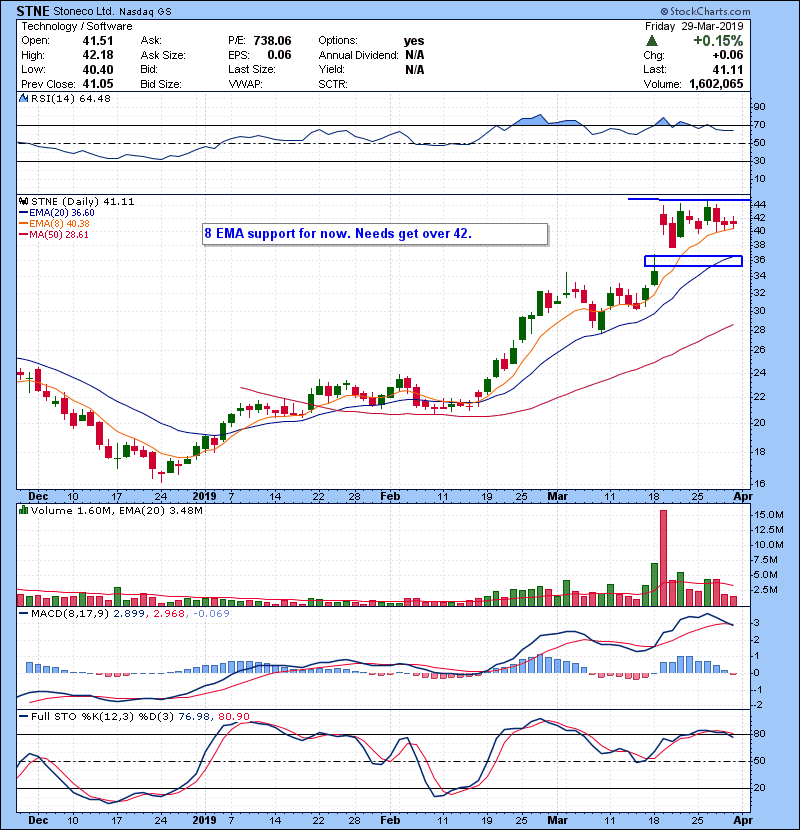Viewport: 800px width, 830px height.
Task: Click the Bid Size label
Action: (161, 84)
